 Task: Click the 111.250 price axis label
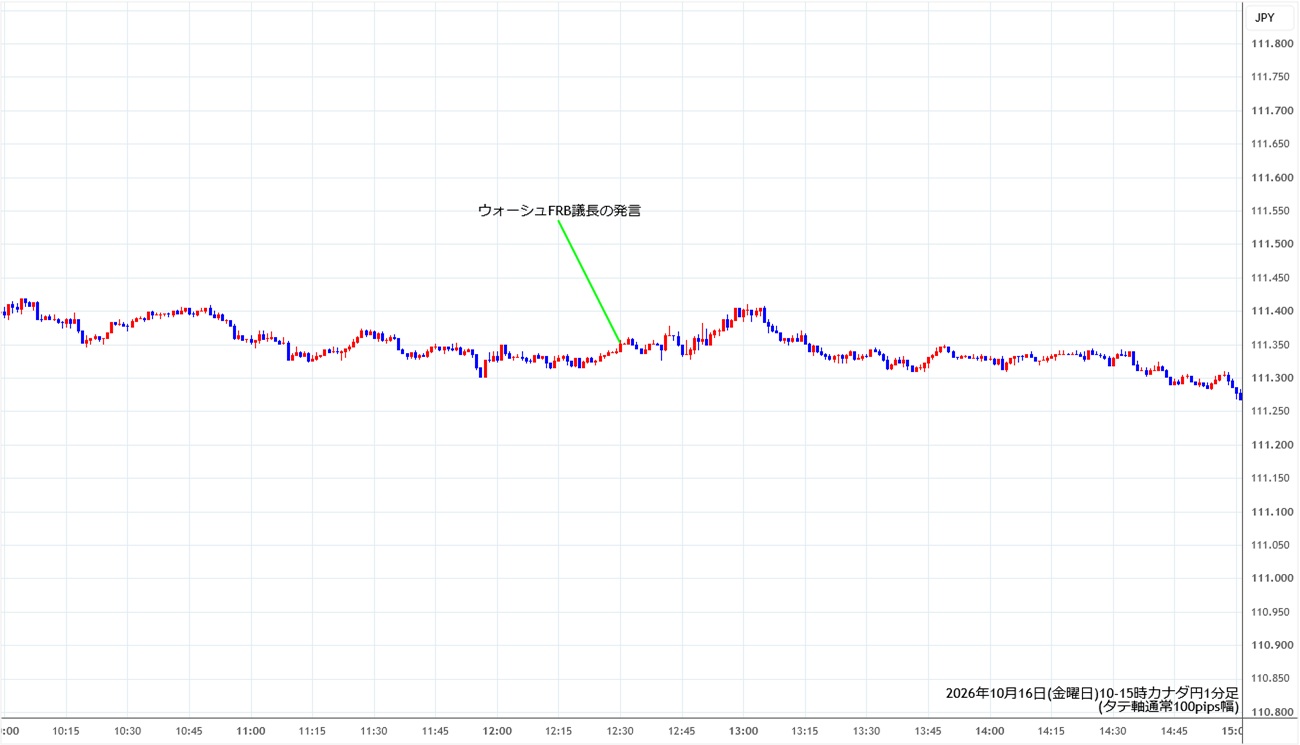(1271, 411)
